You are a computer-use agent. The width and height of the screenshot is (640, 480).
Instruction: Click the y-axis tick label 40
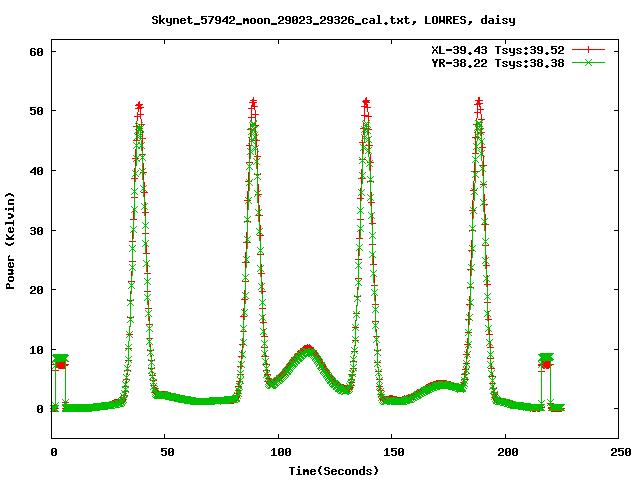click(x=36, y=171)
